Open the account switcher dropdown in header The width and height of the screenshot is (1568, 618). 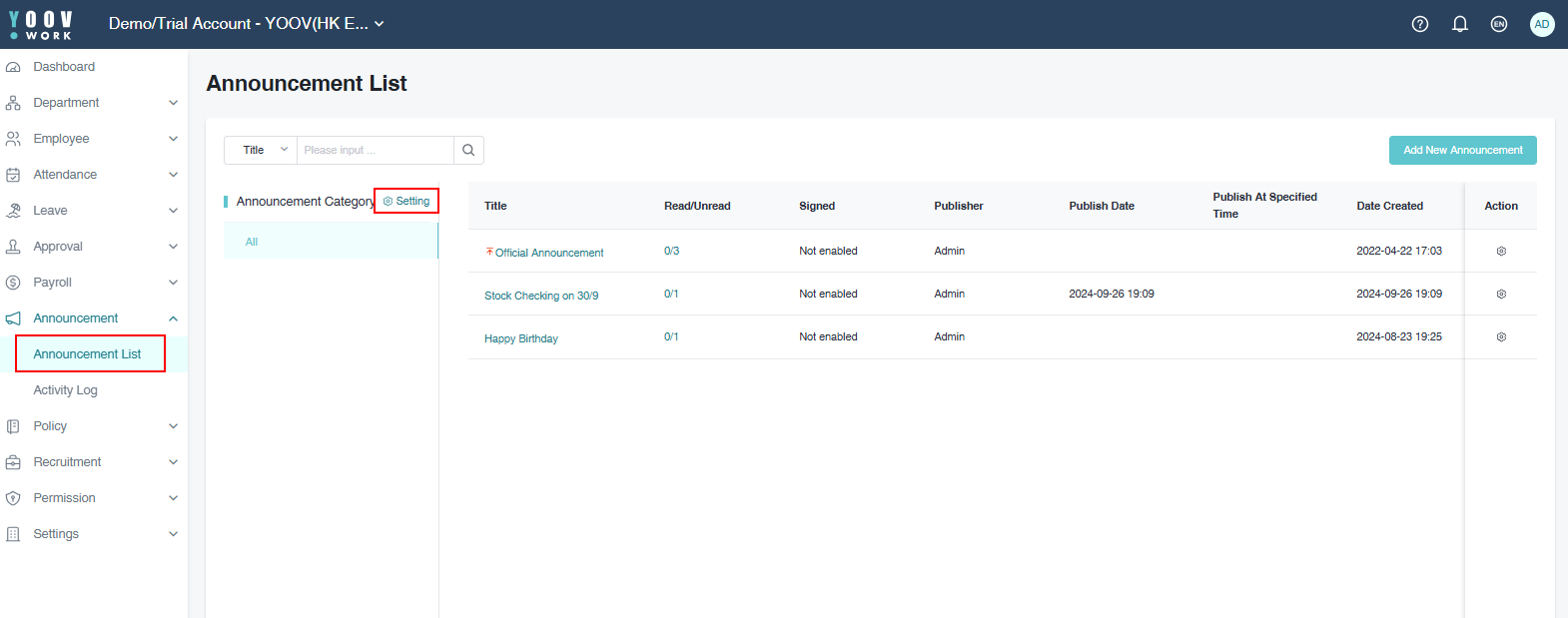(246, 24)
